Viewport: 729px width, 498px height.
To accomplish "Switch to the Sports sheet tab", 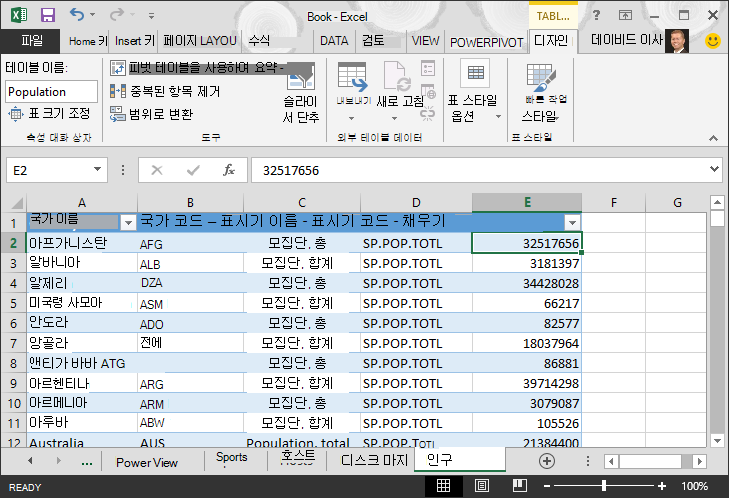I will click(x=232, y=458).
